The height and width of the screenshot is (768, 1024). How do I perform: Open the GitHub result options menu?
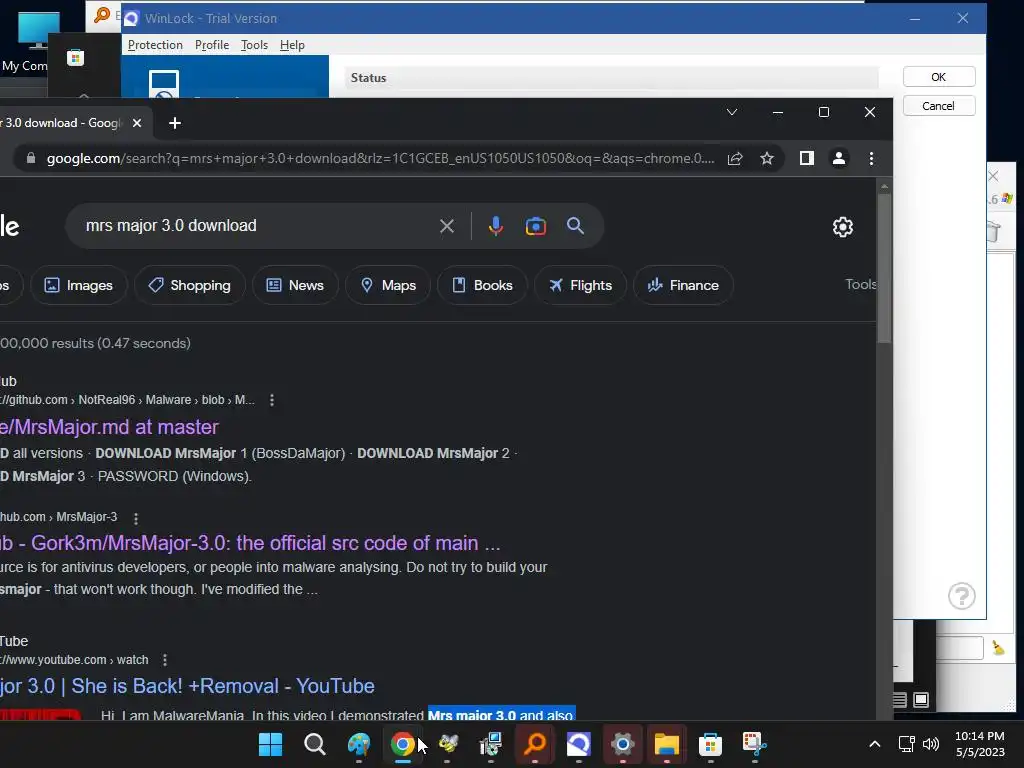[272, 400]
